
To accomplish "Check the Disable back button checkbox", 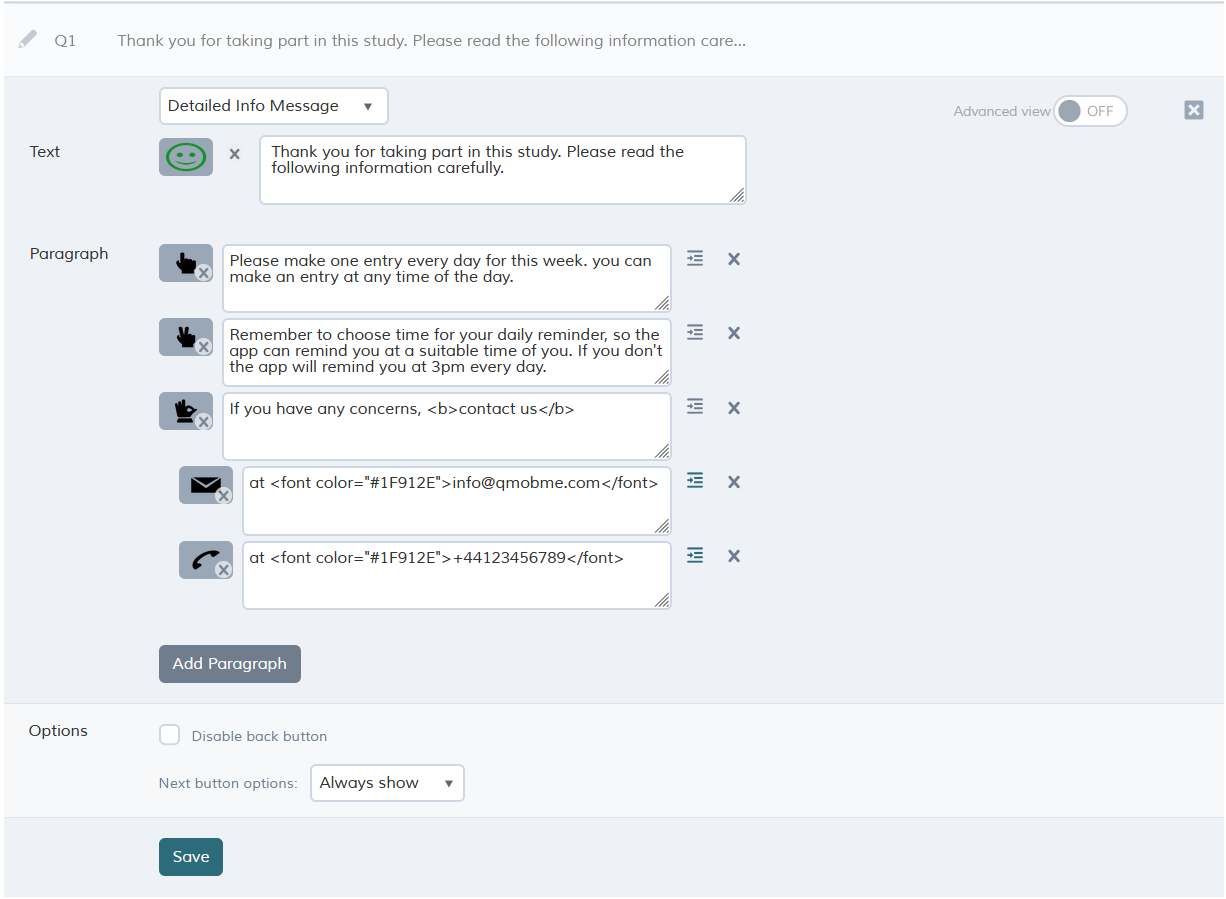I will click(x=170, y=736).
